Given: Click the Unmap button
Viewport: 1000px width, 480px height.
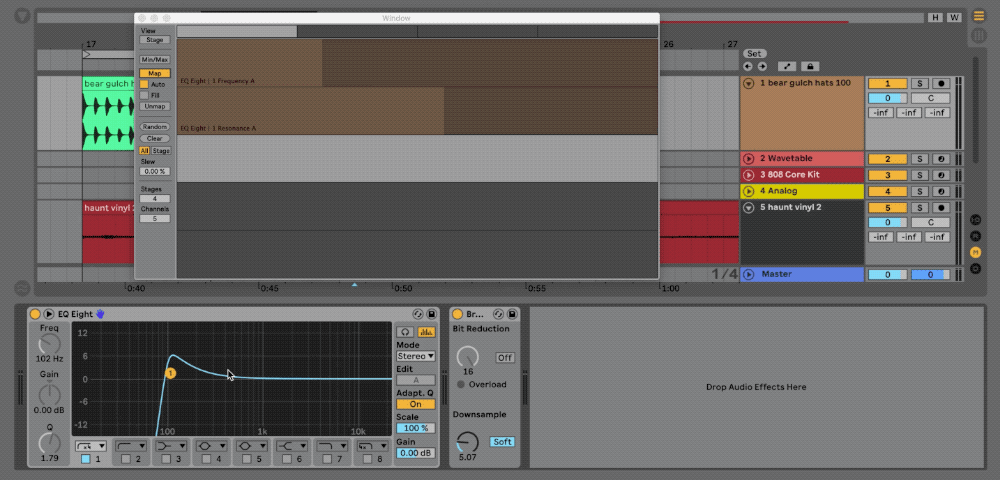Looking at the screenshot, I should tap(154, 106).
